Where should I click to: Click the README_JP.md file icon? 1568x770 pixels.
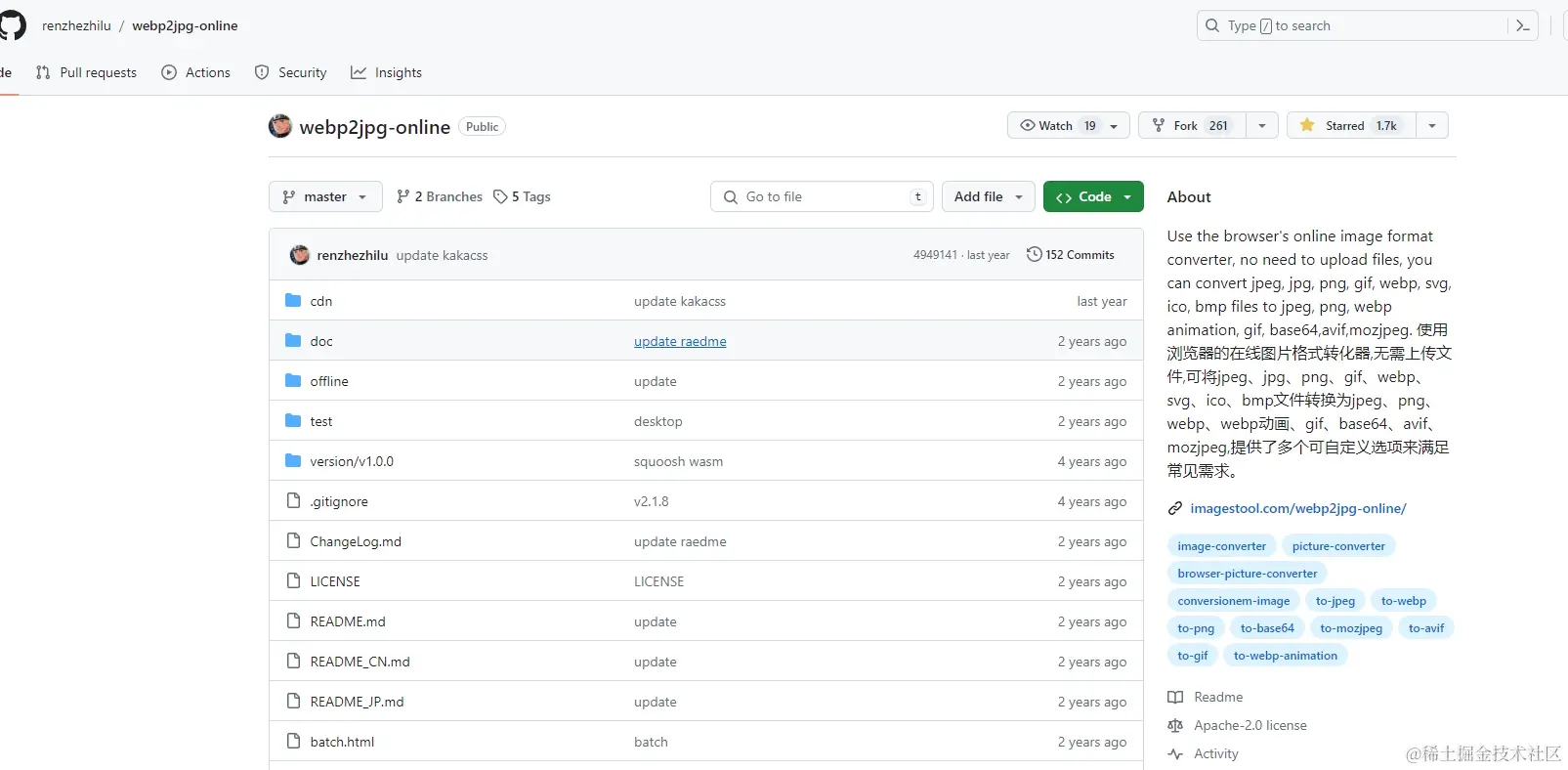click(x=293, y=702)
